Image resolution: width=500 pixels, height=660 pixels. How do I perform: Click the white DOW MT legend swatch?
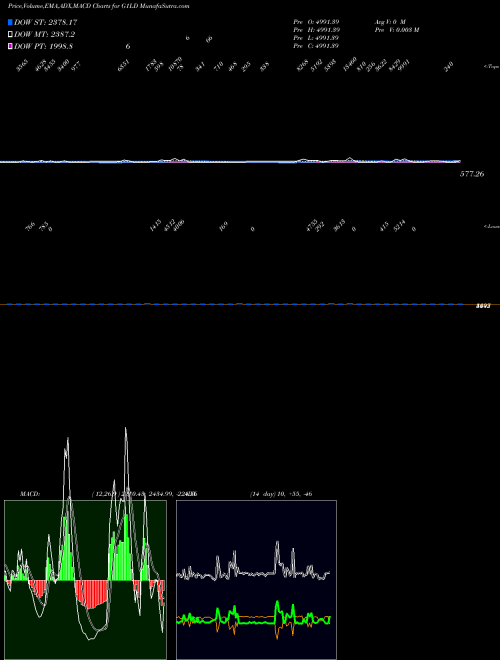(10, 35)
